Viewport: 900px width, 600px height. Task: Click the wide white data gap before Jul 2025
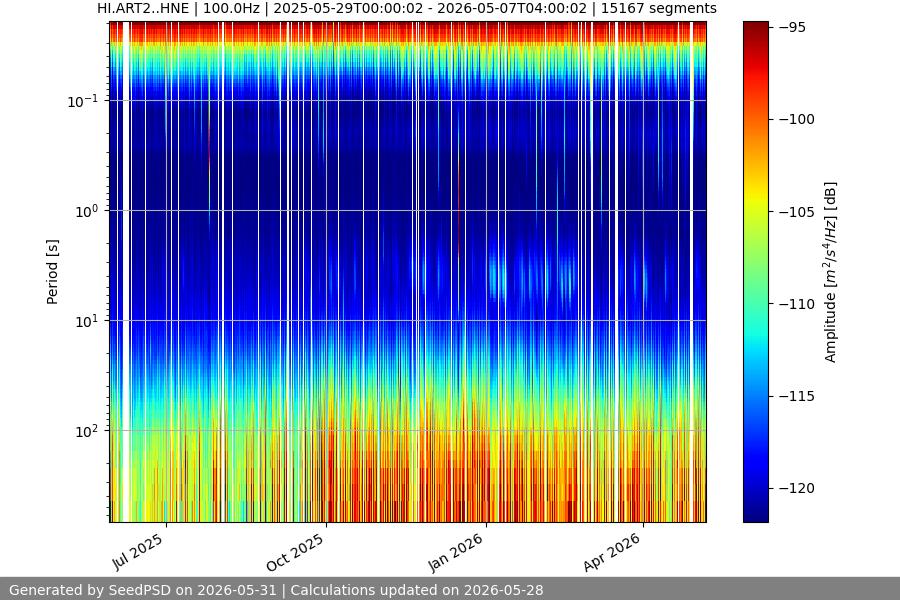point(126,272)
